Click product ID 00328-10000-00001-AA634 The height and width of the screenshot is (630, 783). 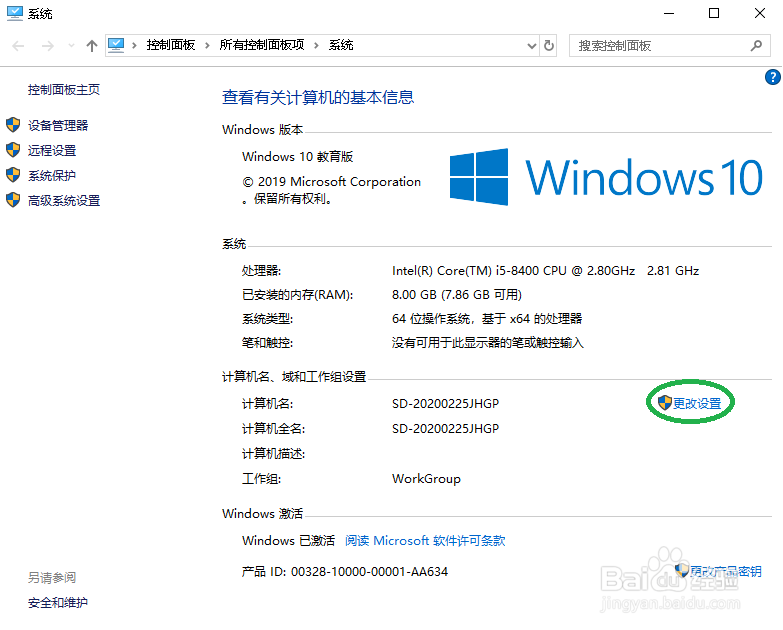tap(370, 572)
